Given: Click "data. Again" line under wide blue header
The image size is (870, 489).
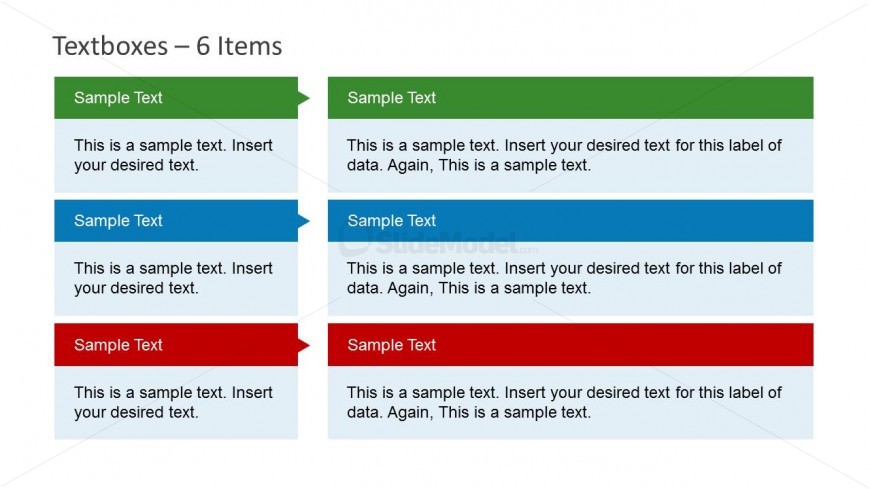Looking at the screenshot, I should click(469, 288).
